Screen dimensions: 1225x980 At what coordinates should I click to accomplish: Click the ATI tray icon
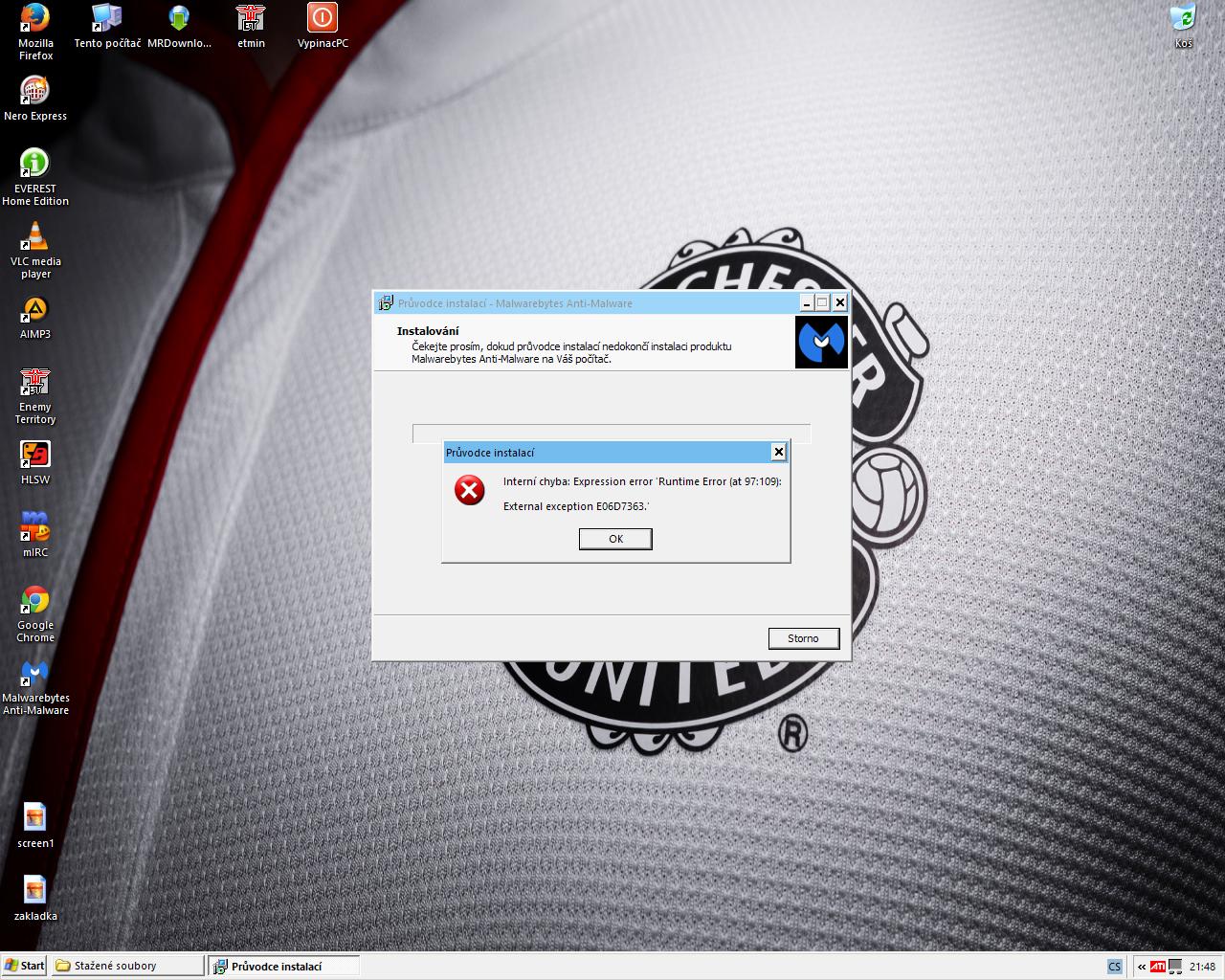coord(1158,967)
